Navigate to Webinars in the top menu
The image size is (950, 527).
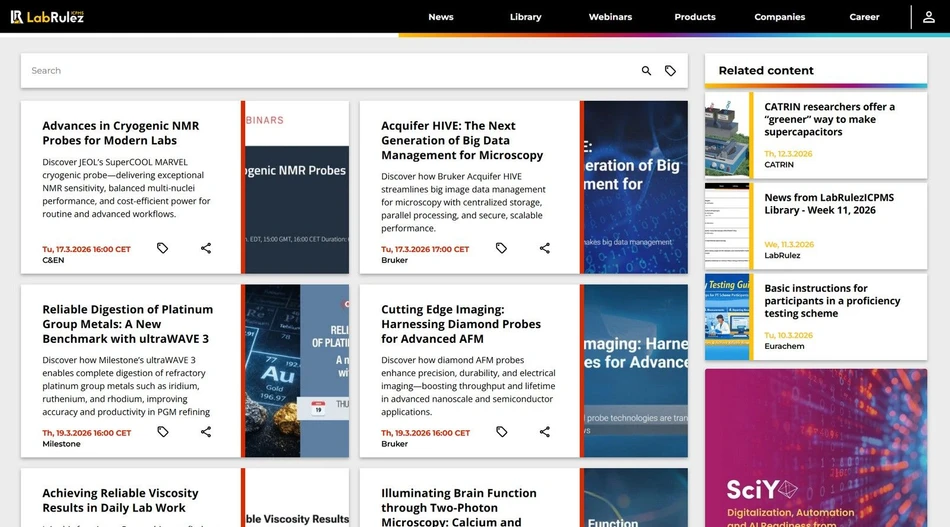(x=610, y=17)
